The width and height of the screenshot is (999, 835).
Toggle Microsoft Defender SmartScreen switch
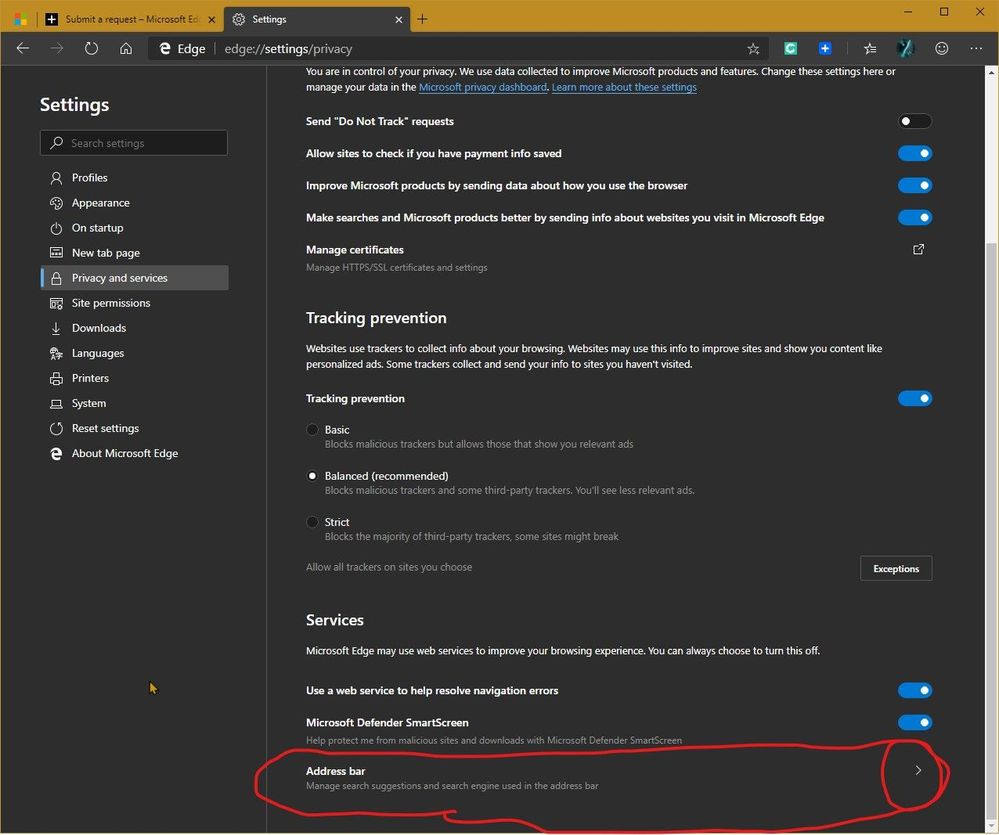915,723
